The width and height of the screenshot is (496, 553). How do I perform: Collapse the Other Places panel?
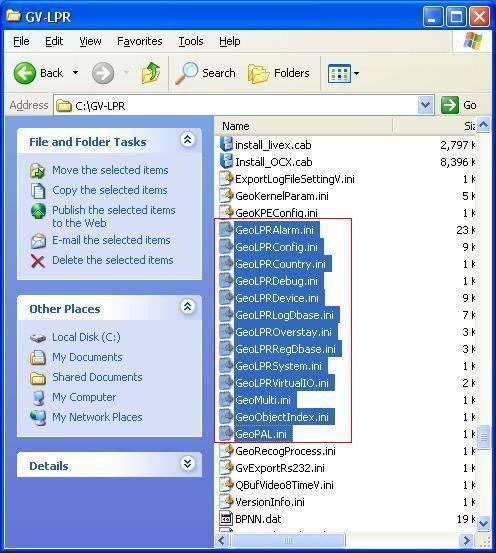187,306
